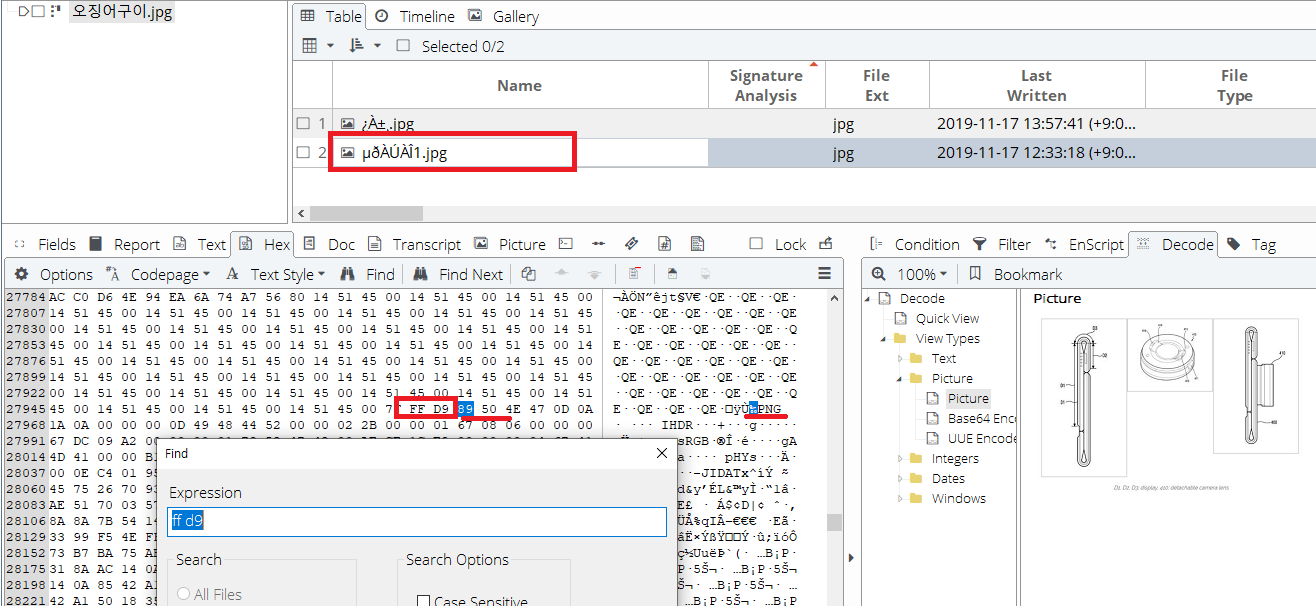
Task: Click the console view icon beside Picture tab
Action: (566, 244)
